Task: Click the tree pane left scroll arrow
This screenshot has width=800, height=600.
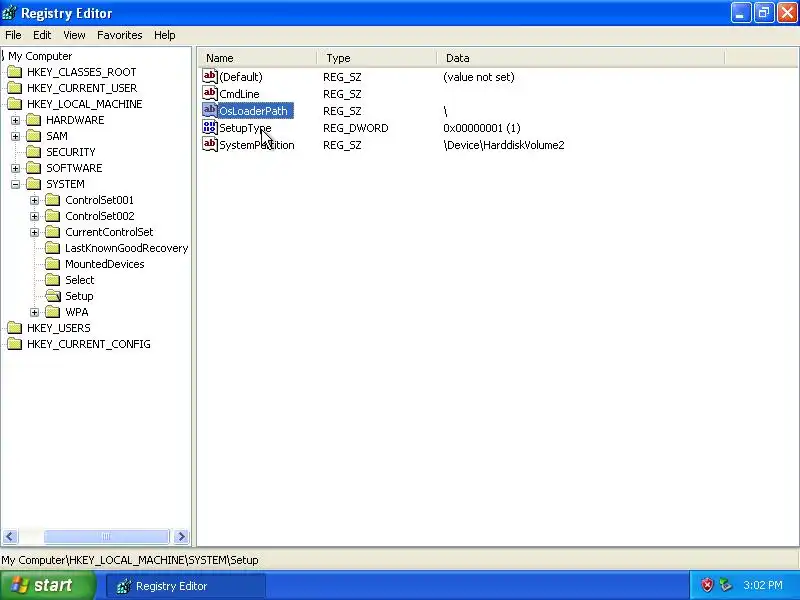Action: [10, 536]
